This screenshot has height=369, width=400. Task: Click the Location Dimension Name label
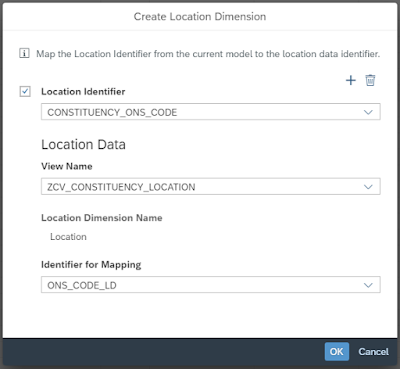click(102, 218)
